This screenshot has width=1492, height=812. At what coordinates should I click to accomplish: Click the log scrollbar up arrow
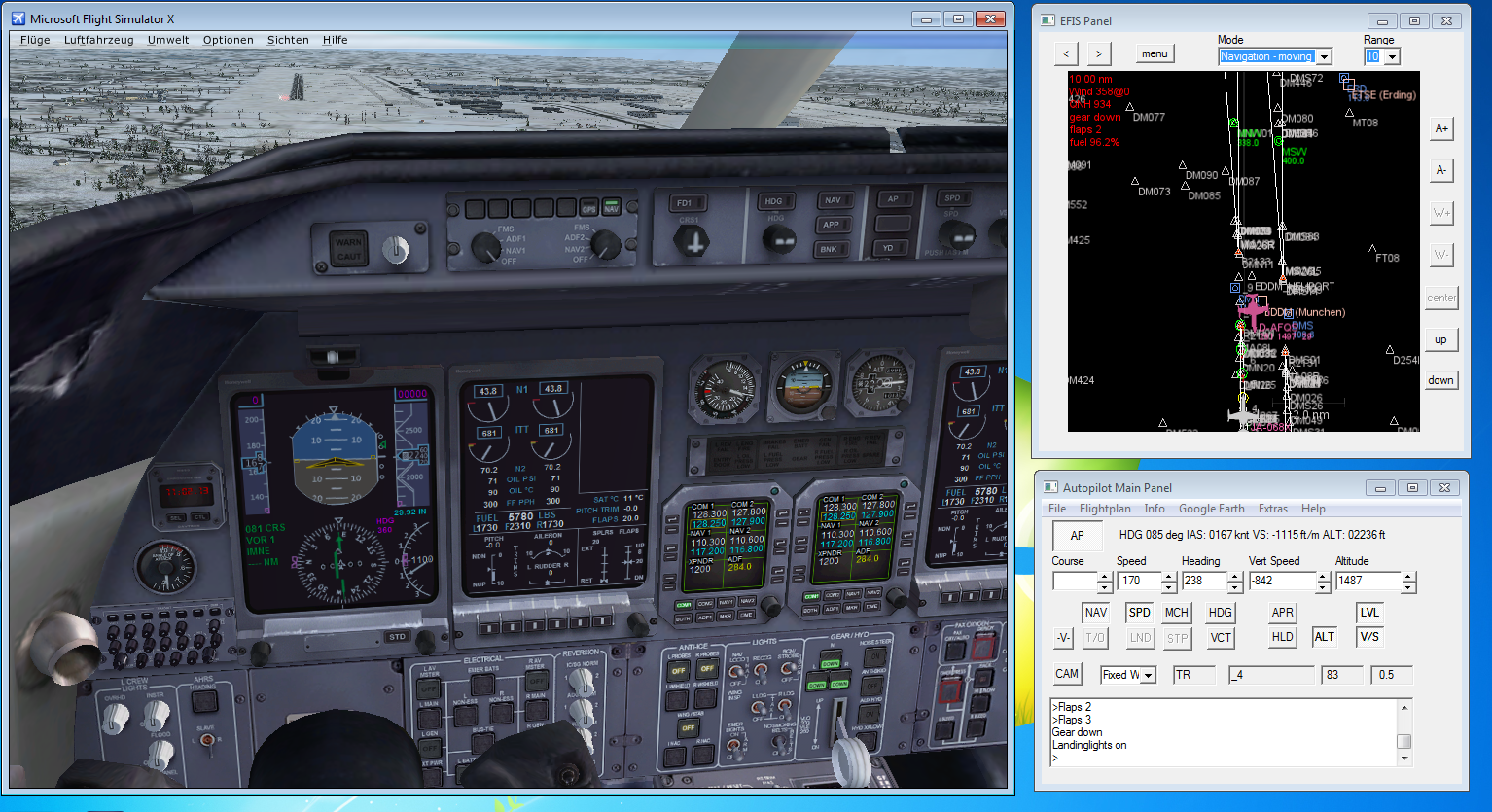tap(1404, 707)
